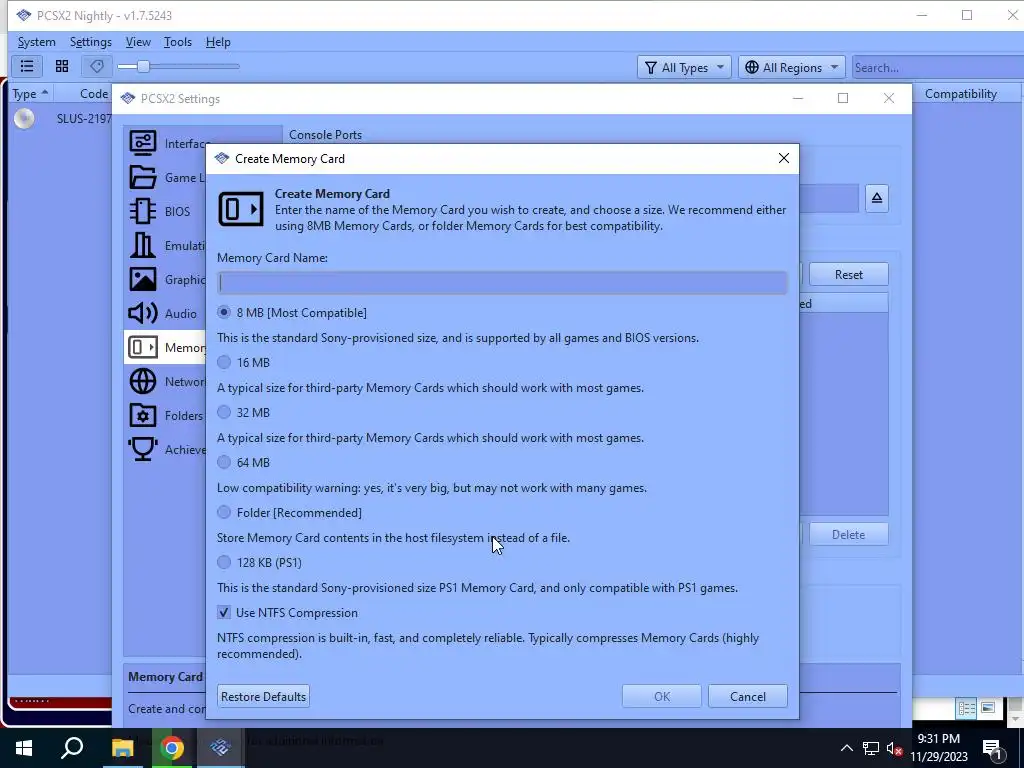Open the Tools menu

pyautogui.click(x=178, y=42)
